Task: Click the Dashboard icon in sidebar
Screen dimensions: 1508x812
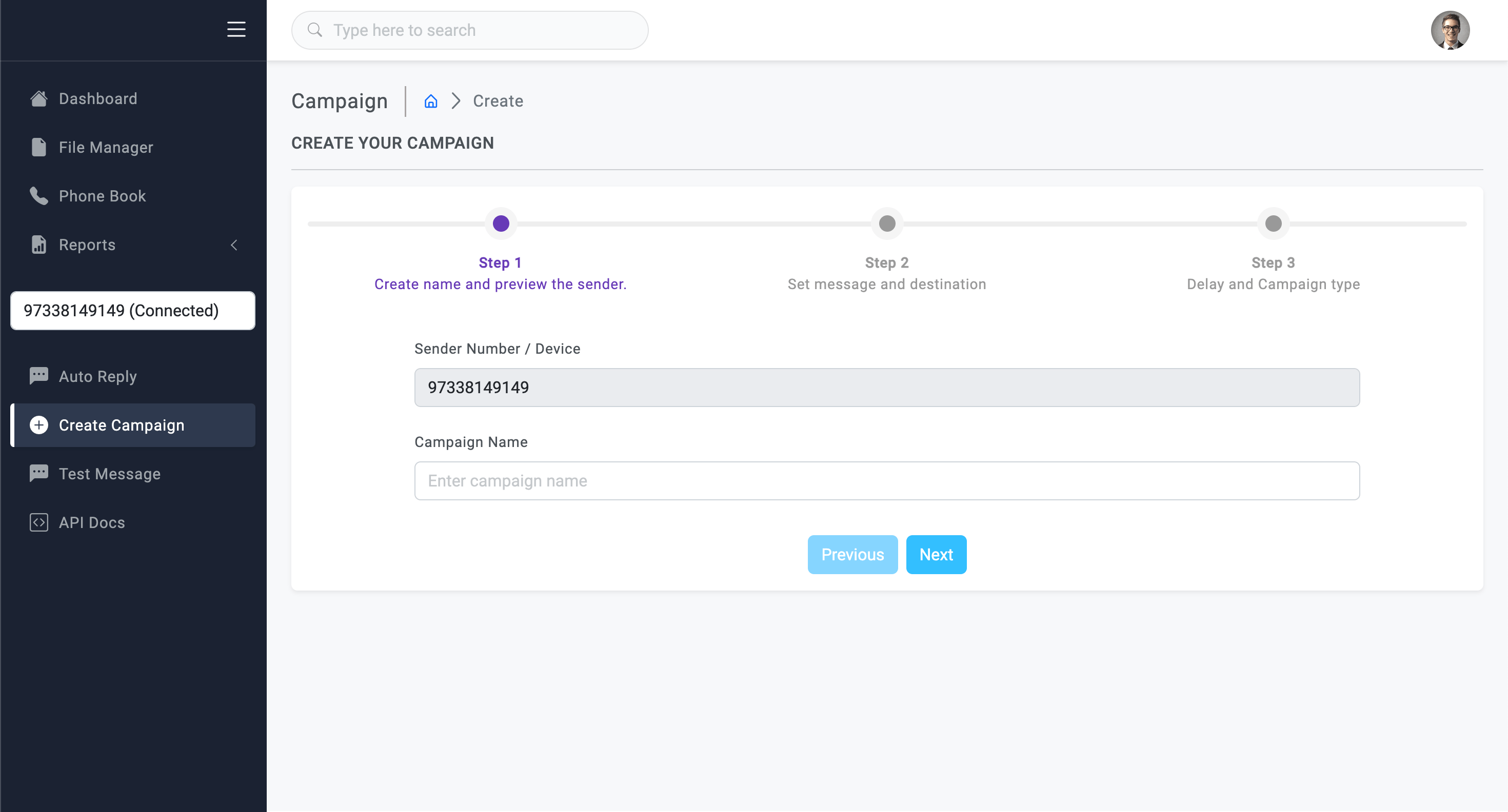Action: [38, 98]
